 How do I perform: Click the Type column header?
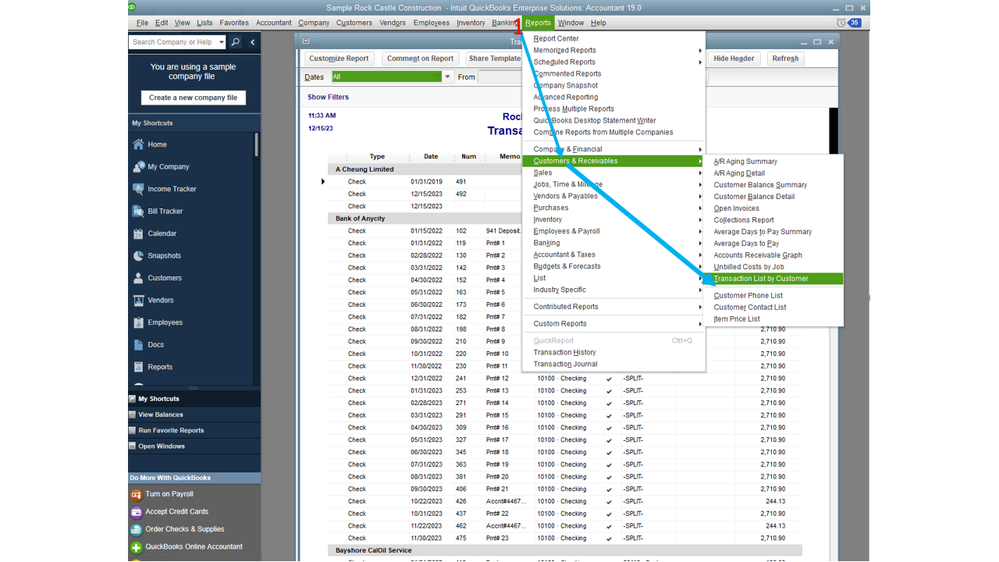377,157
